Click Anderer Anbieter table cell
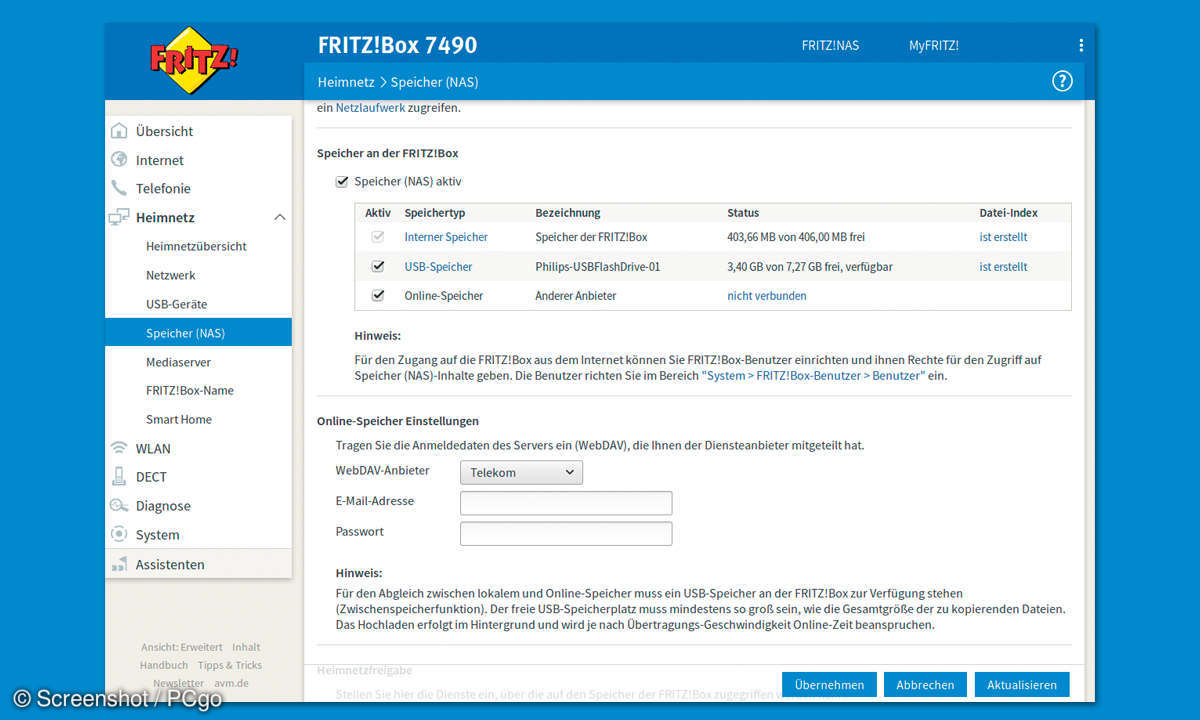 pos(576,296)
